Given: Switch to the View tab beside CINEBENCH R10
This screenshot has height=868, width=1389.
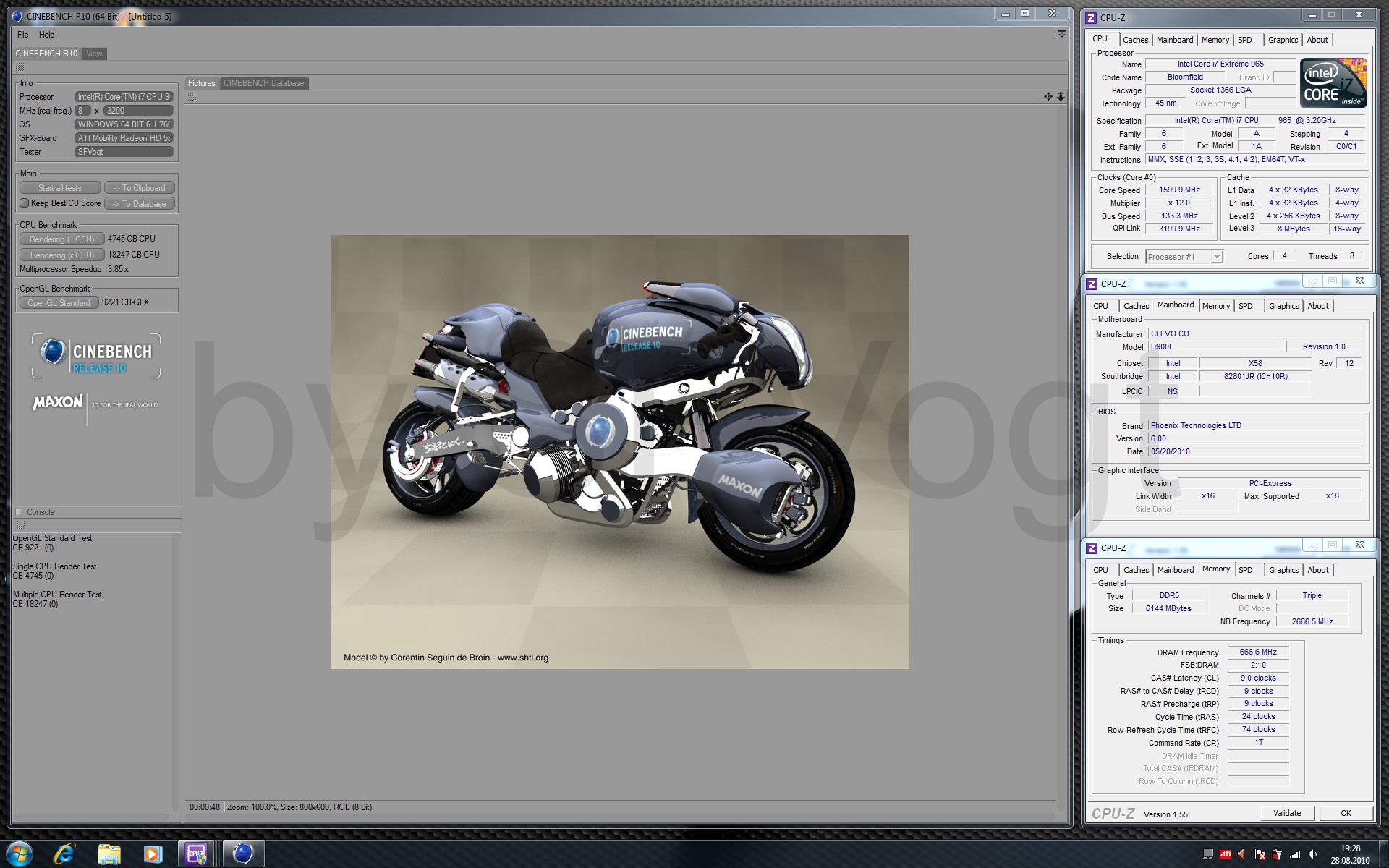Looking at the screenshot, I should (x=94, y=54).
